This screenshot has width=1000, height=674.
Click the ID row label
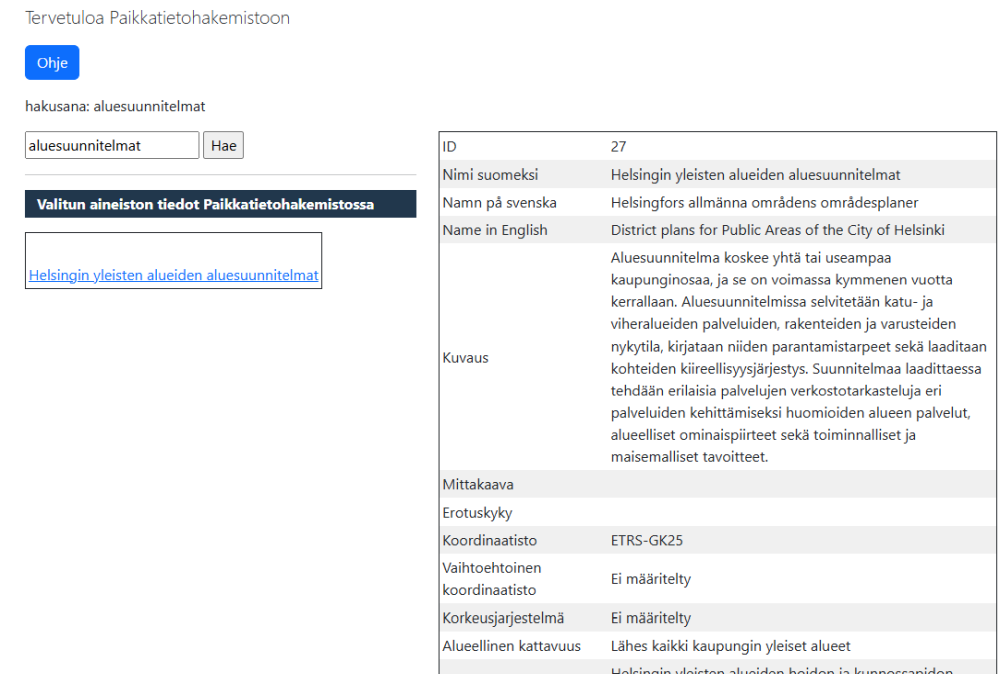pyautogui.click(x=450, y=147)
